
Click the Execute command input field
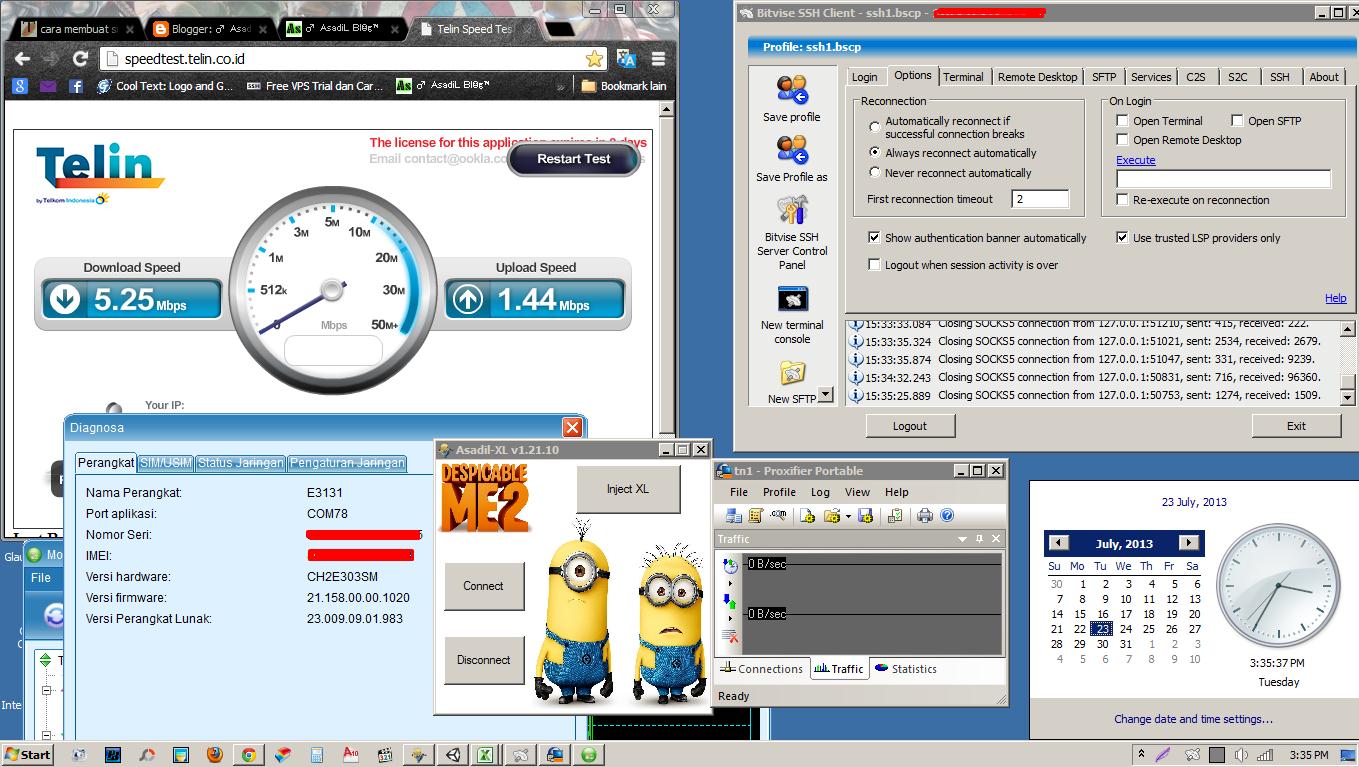coord(1223,179)
